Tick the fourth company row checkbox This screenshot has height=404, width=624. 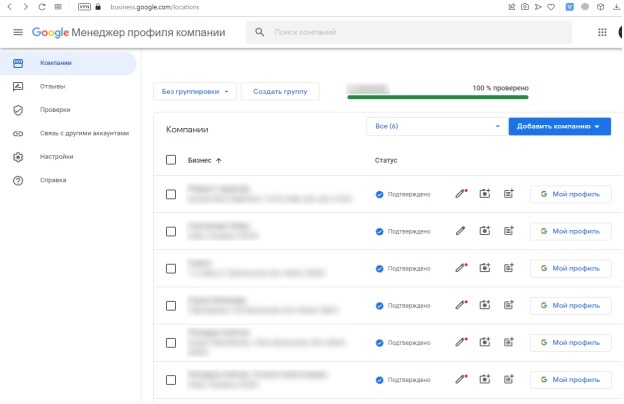point(171,306)
